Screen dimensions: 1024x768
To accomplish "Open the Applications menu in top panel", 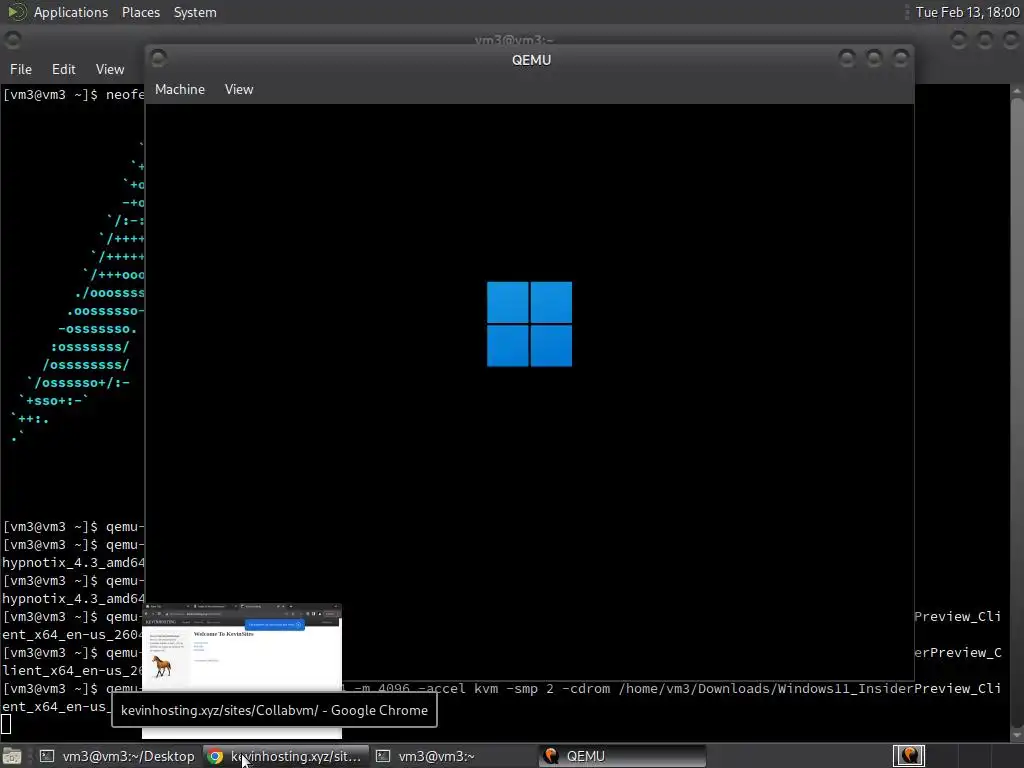I will pos(71,12).
